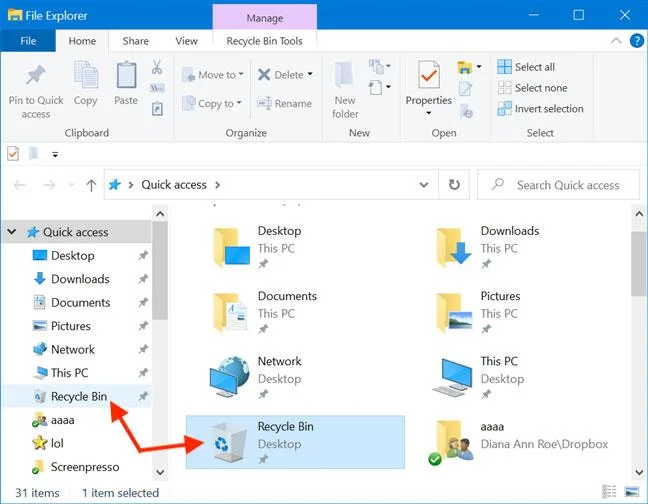648x504 pixels.
Task: Click the Forward navigation arrow
Action: click(x=49, y=185)
